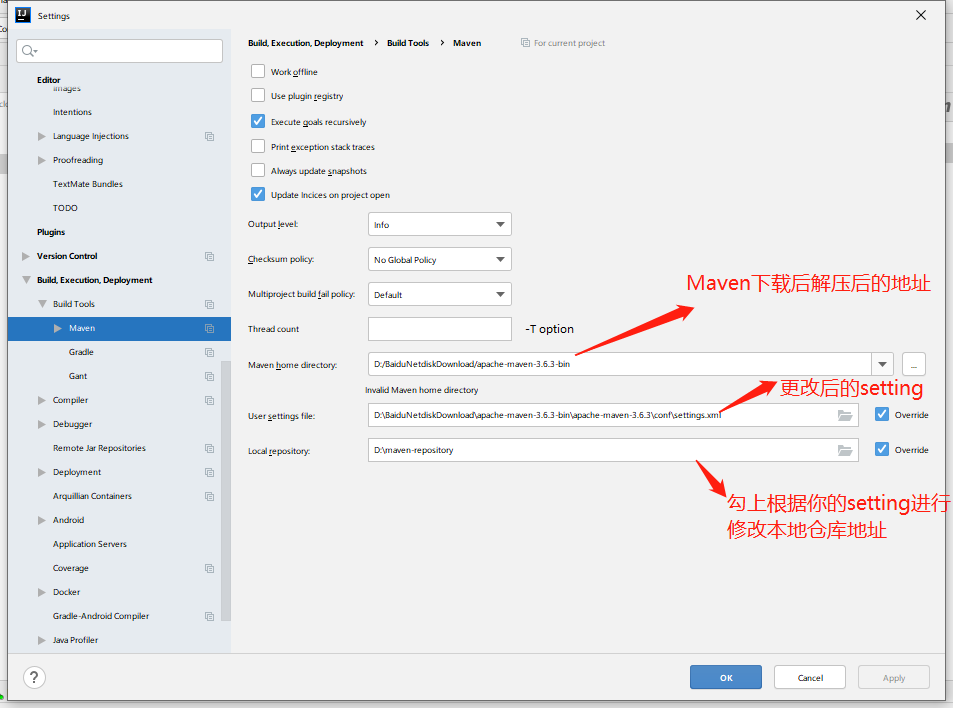Uncheck Update indices on project open
This screenshot has height=708, width=953.
pyautogui.click(x=258, y=194)
